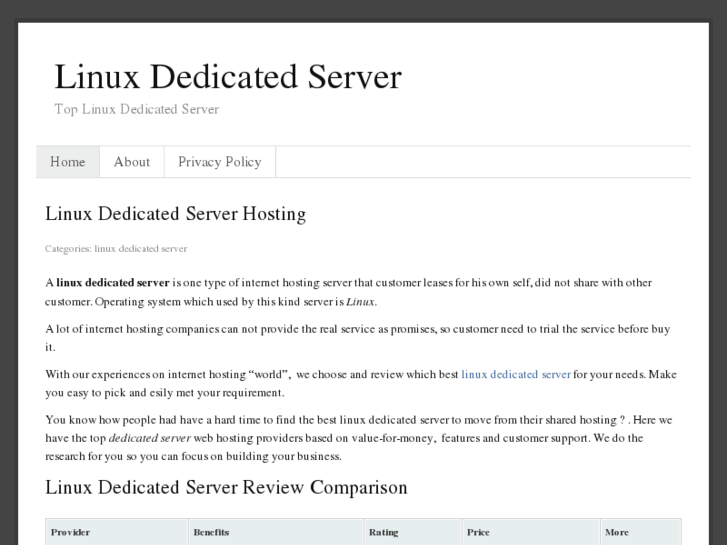Select the Provider column header
727x545 pixels.
point(117,532)
